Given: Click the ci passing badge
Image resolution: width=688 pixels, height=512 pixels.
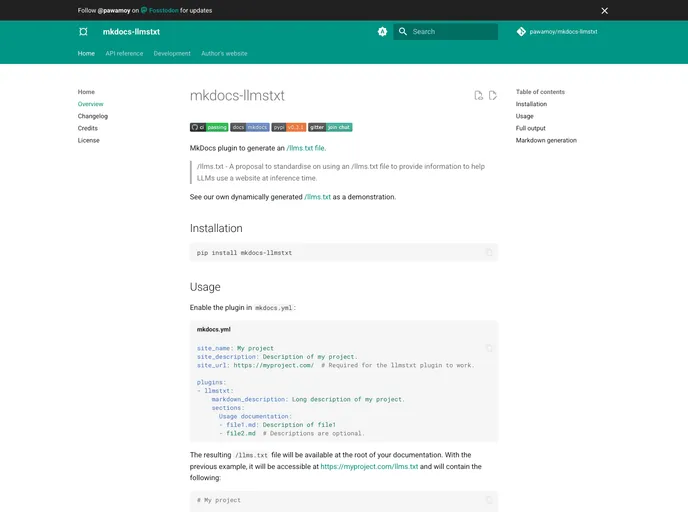Looking at the screenshot, I should point(209,127).
